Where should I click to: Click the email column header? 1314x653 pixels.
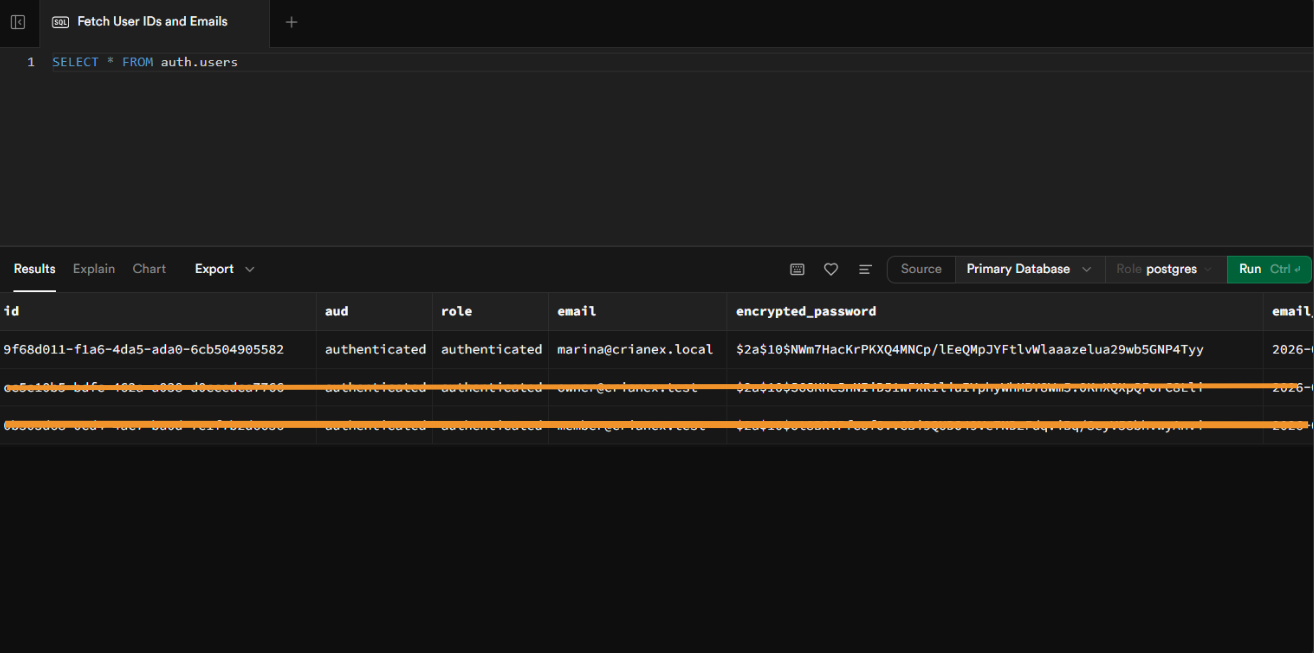(638, 311)
